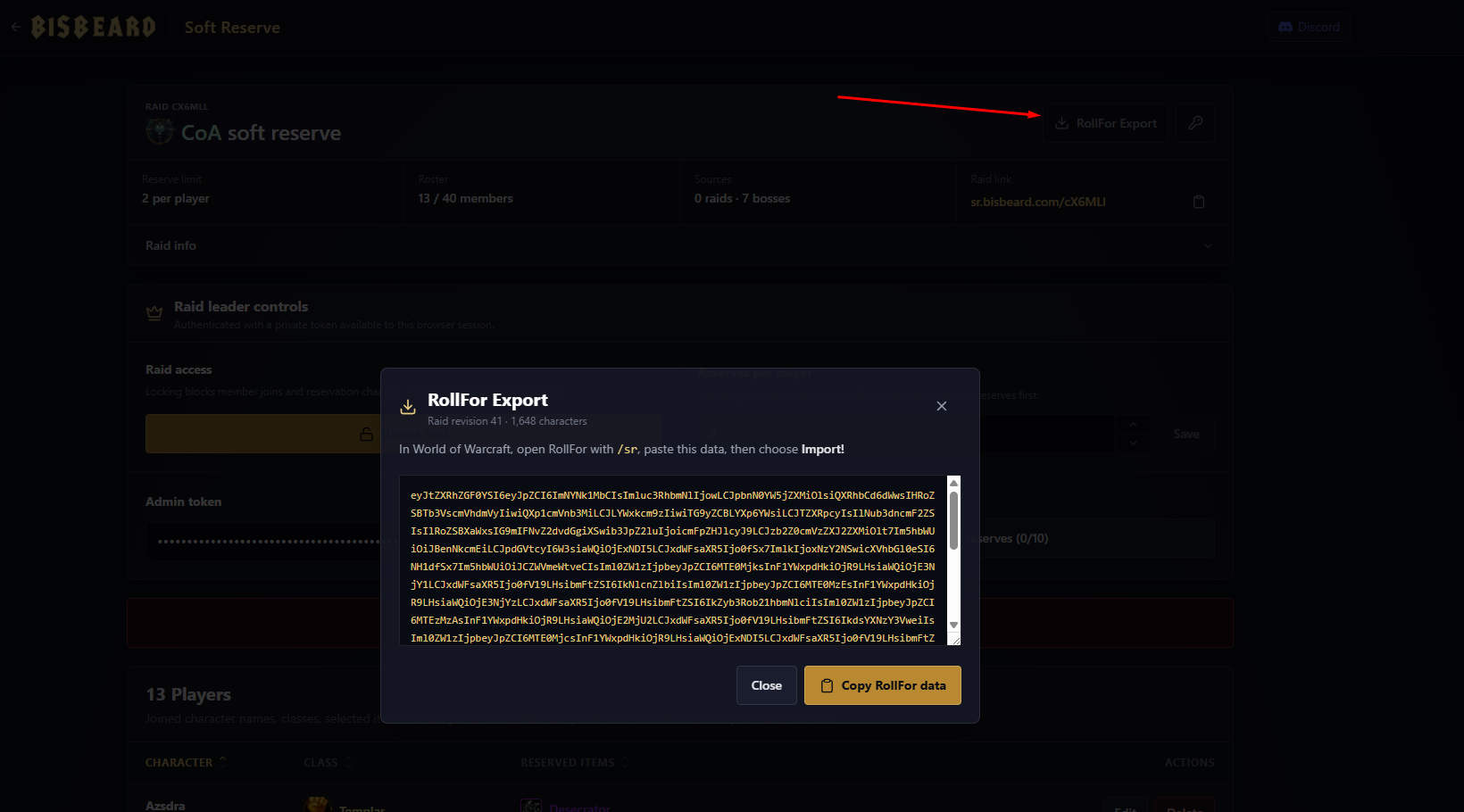Sort the players table by RESERVED ITEMS
Image resolution: width=1464 pixels, height=812 pixels.
pyautogui.click(x=575, y=762)
